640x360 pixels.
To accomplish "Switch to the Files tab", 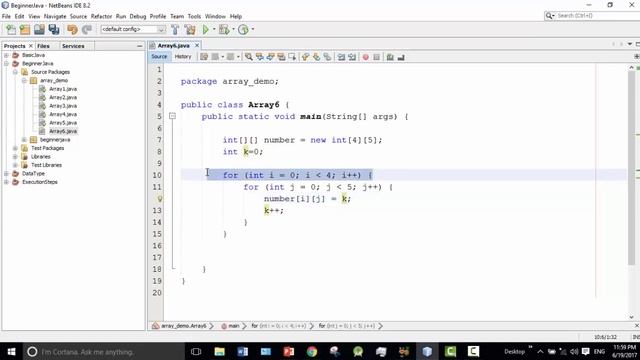I will click(x=43, y=46).
